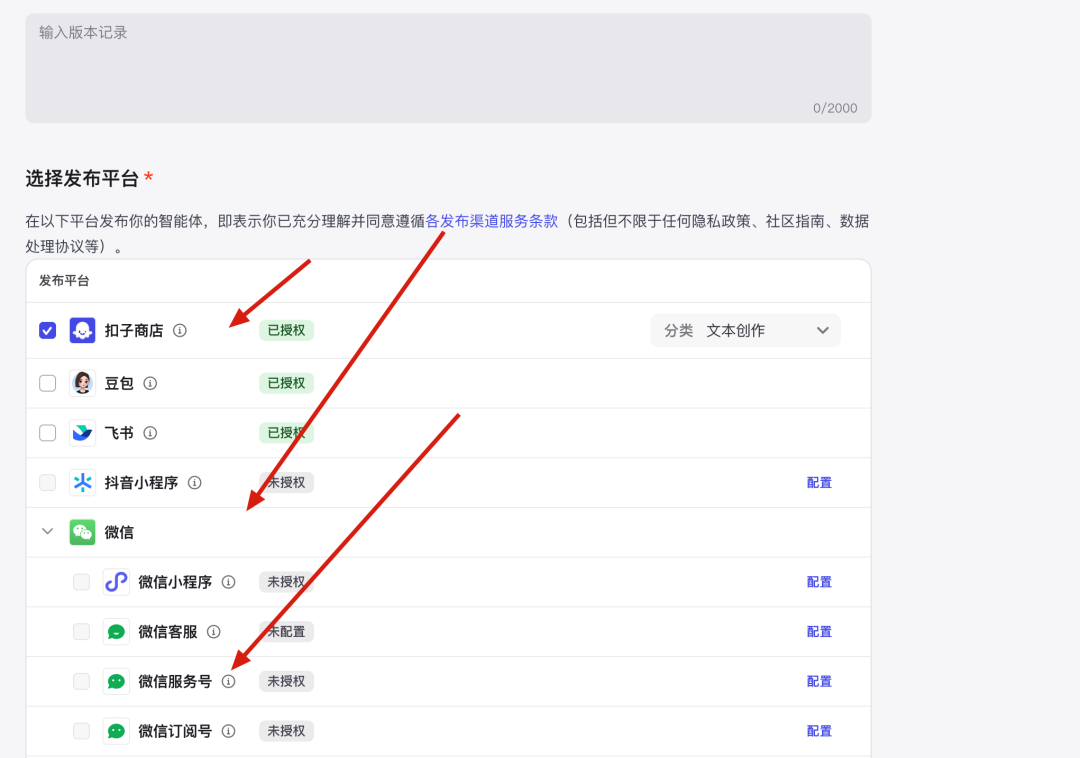Click the 微信客服 logo icon
1080x758 pixels.
tap(116, 631)
